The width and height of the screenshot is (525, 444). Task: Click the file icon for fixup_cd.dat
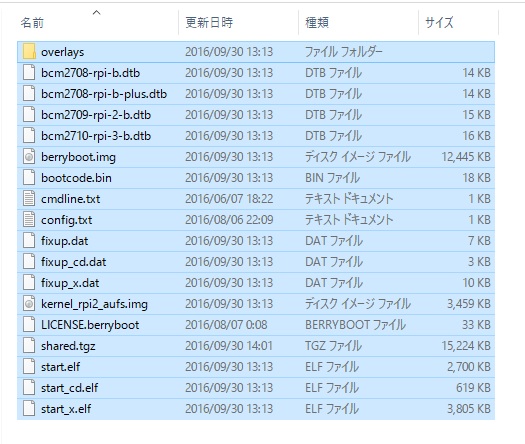[29, 262]
